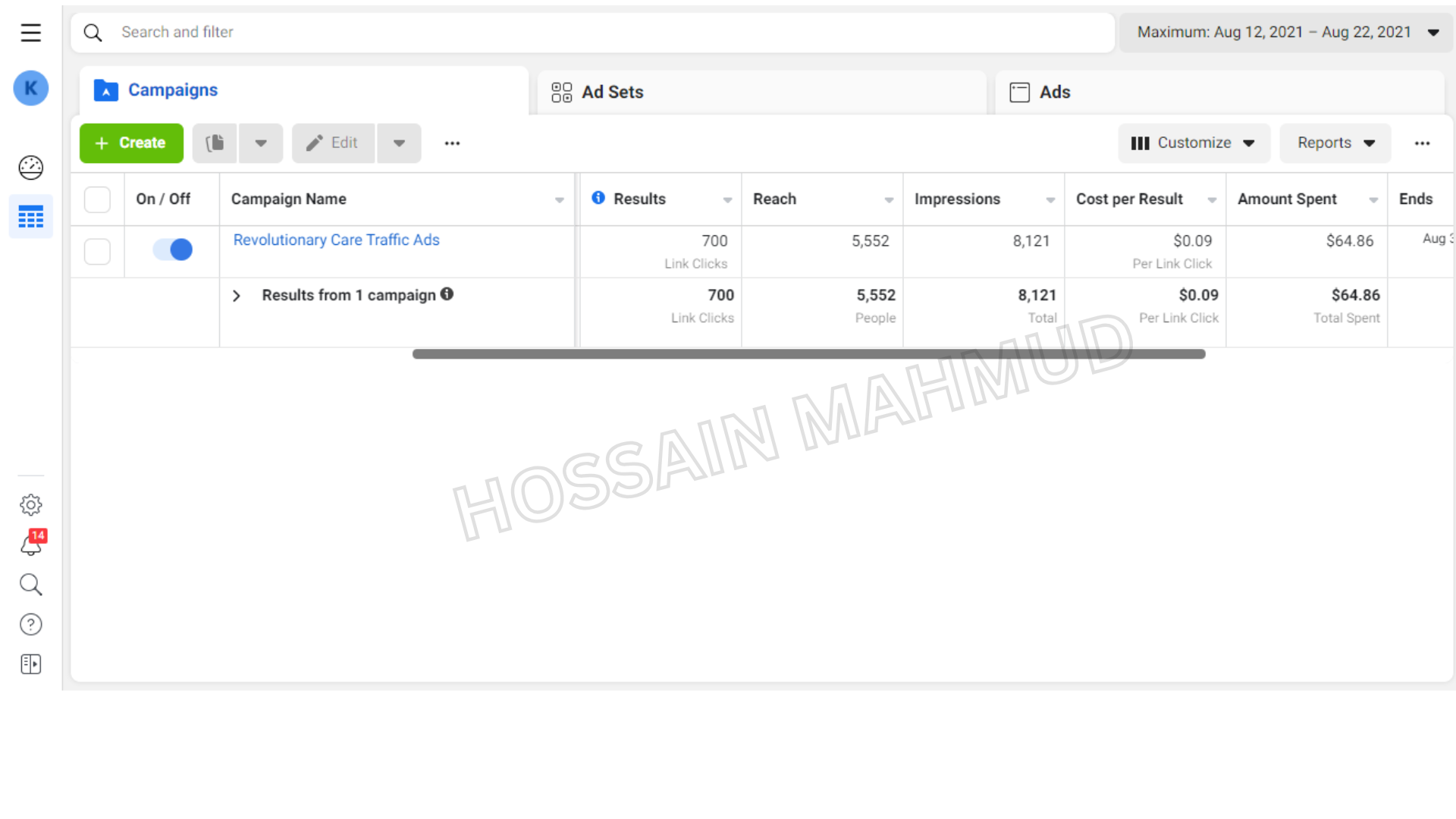Open the Results column dropdown arrow
Image resolution: width=1456 pixels, height=819 pixels.
(x=727, y=200)
